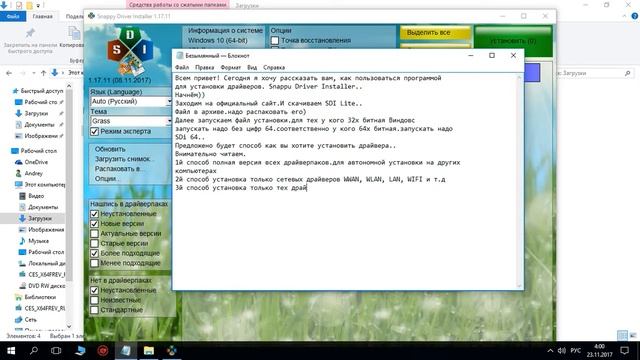
Task: Click the Explorer search box
Action: 594,73
